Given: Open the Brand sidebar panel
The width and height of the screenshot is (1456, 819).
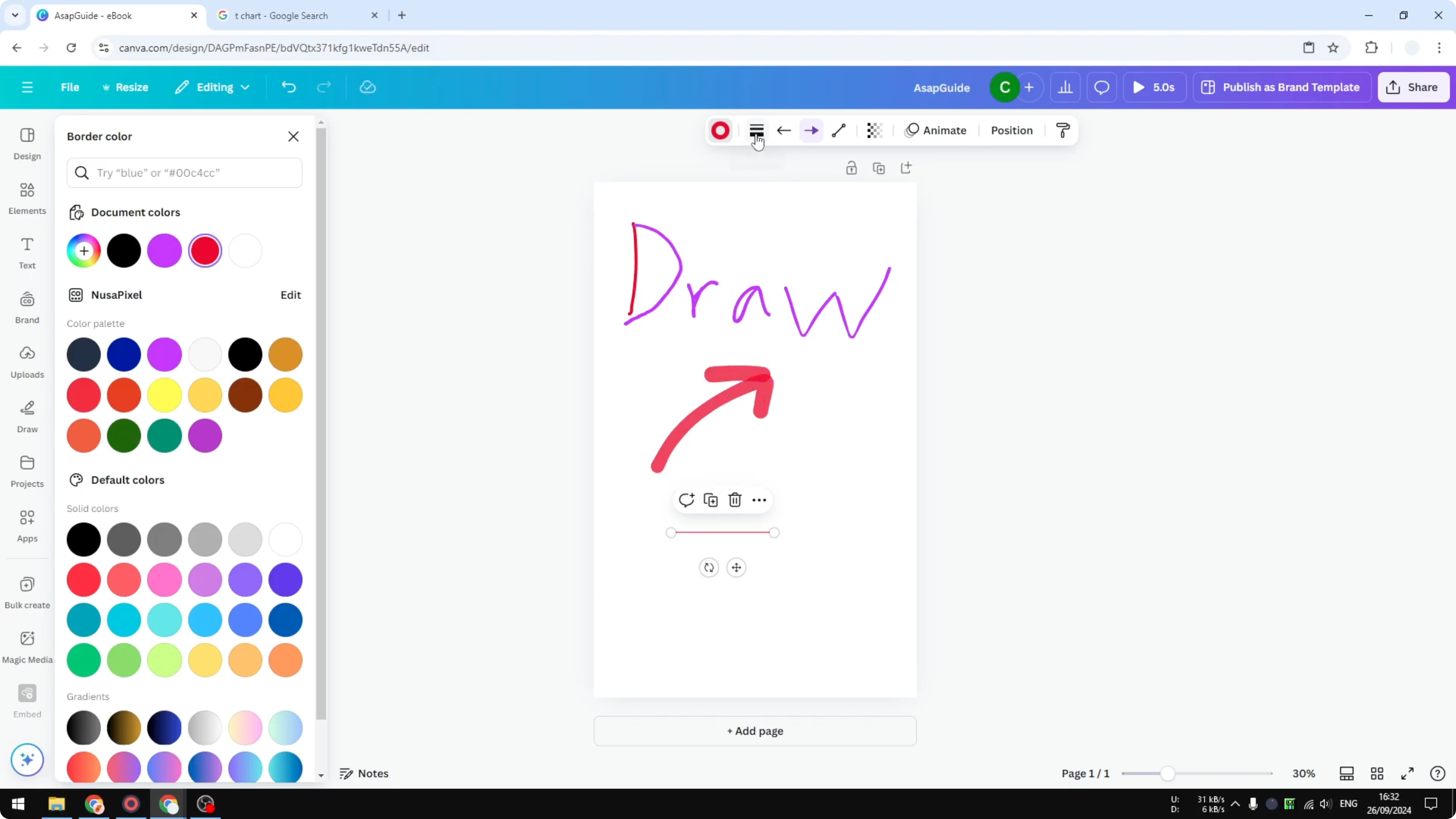Looking at the screenshot, I should 27,307.
